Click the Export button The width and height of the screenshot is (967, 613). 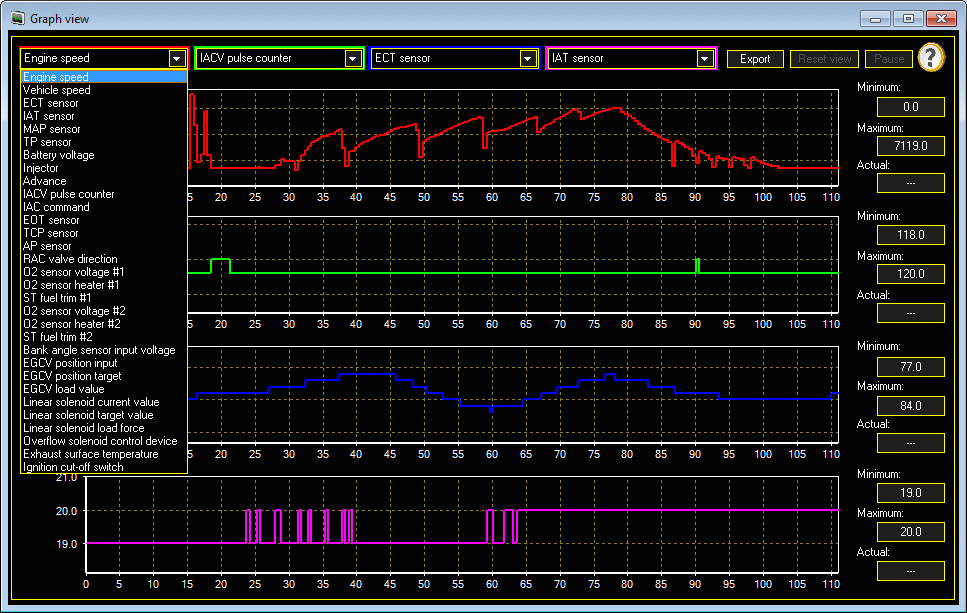coord(755,59)
